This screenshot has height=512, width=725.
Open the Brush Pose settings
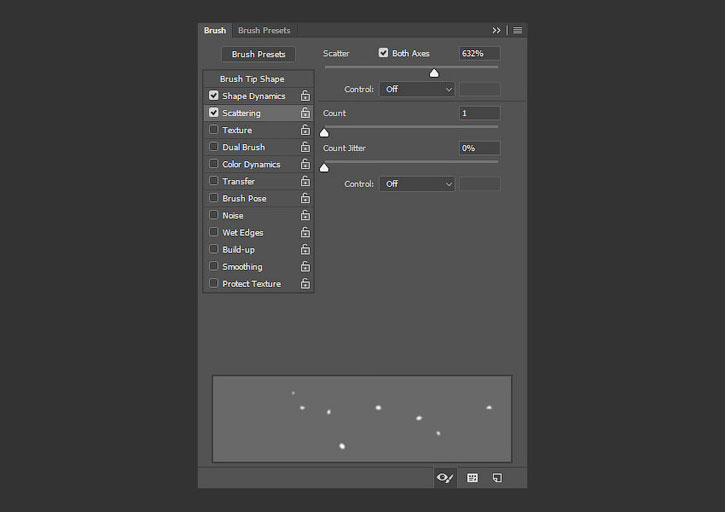coord(244,199)
